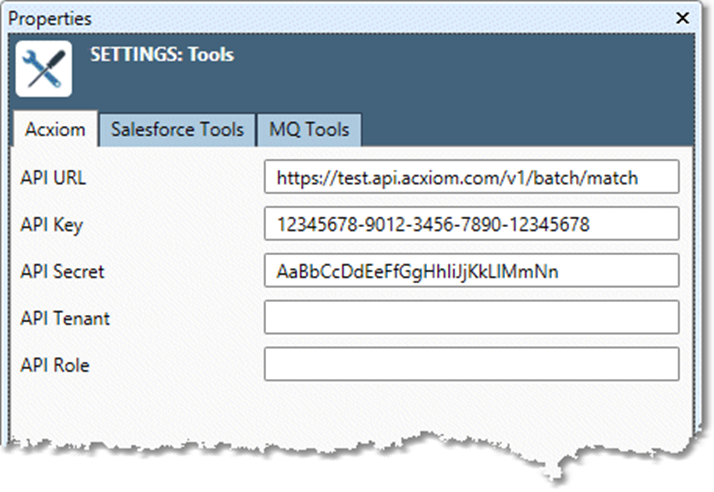Click the empty API Tenant field
The height and width of the screenshot is (492, 714).
[x=471, y=318]
